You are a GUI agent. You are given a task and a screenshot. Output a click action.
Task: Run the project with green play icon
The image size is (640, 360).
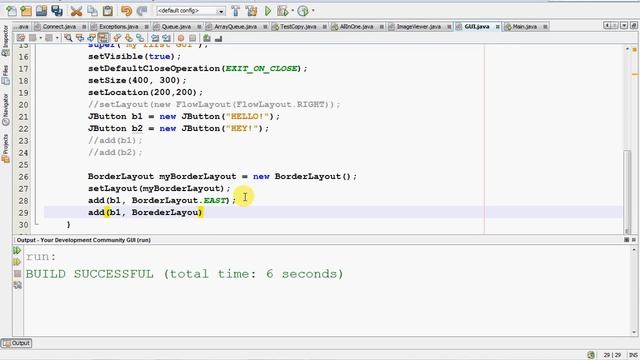coord(268,11)
